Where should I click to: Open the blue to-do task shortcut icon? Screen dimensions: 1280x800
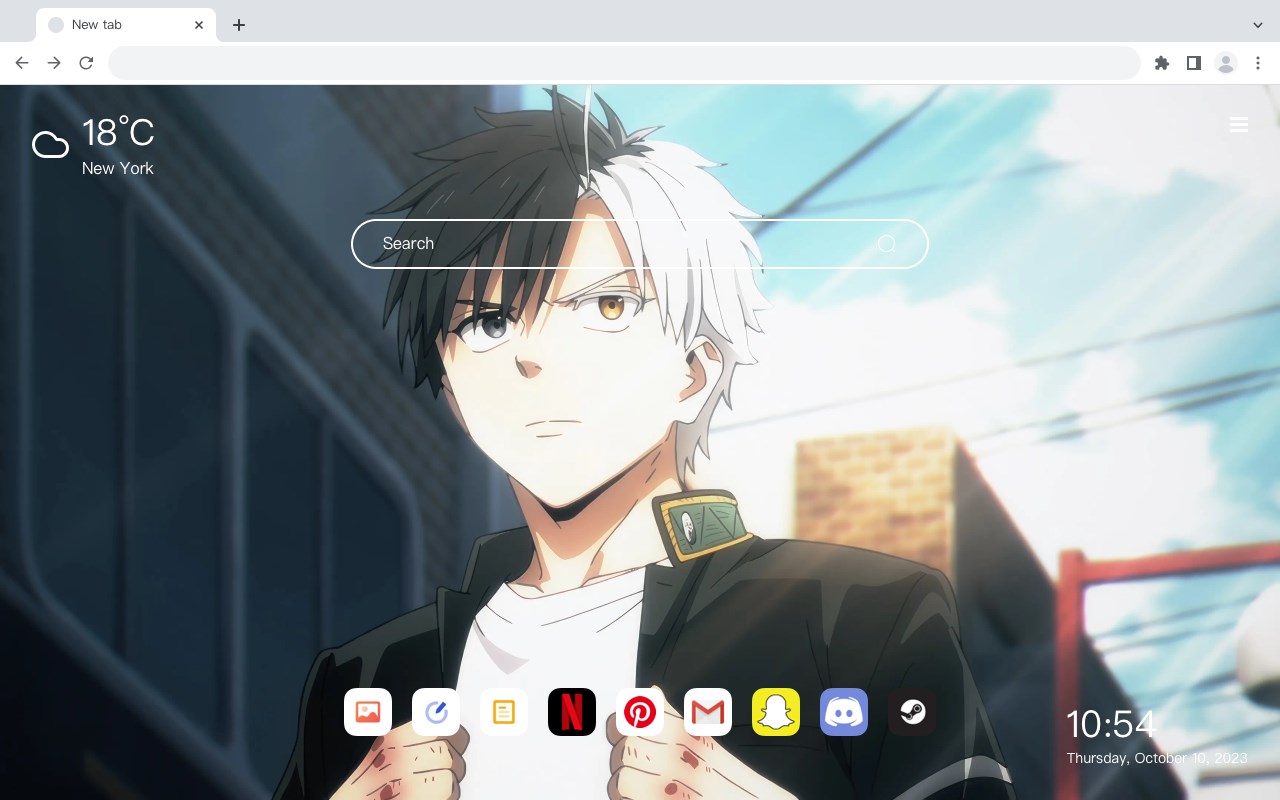pyautogui.click(x=436, y=712)
